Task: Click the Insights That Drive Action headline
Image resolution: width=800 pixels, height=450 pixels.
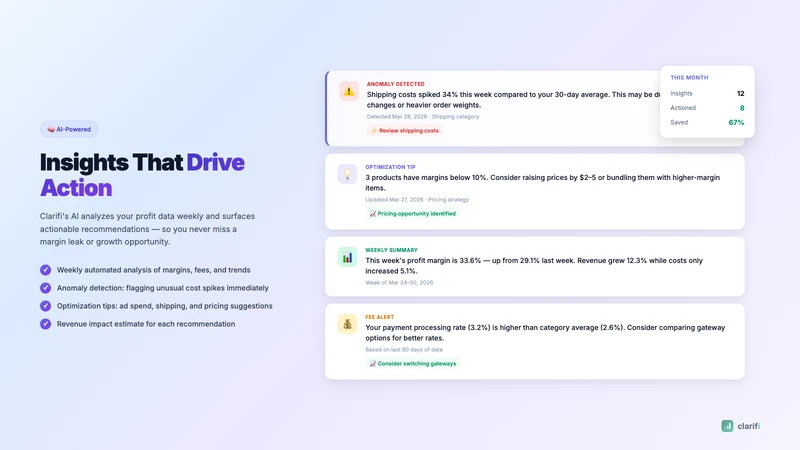Action: pos(142,175)
